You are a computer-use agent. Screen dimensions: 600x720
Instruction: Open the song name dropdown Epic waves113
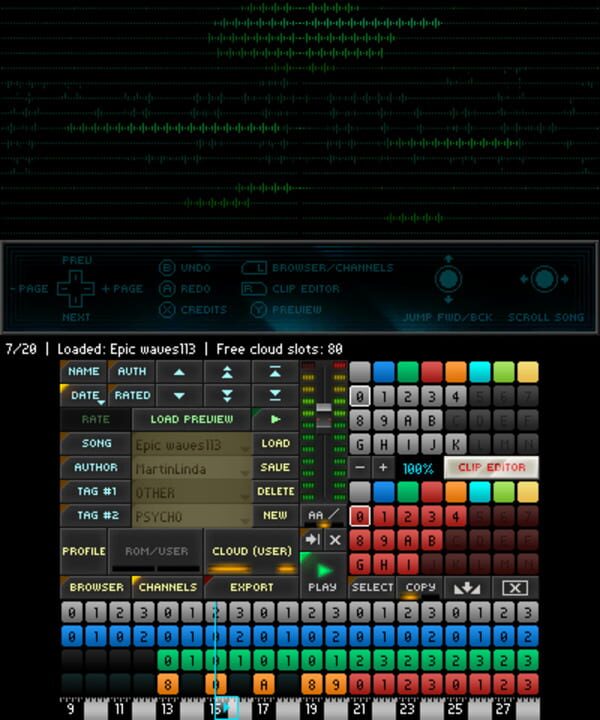[x=192, y=444]
